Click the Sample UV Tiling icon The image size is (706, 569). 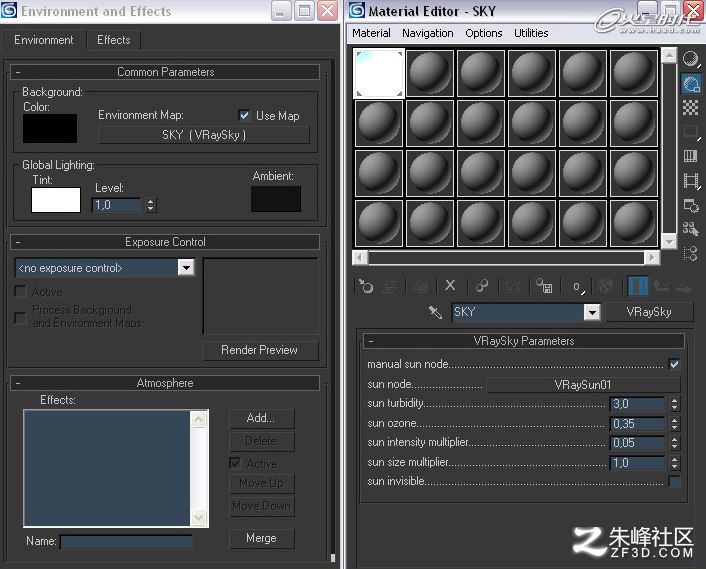pyautogui.click(x=691, y=131)
